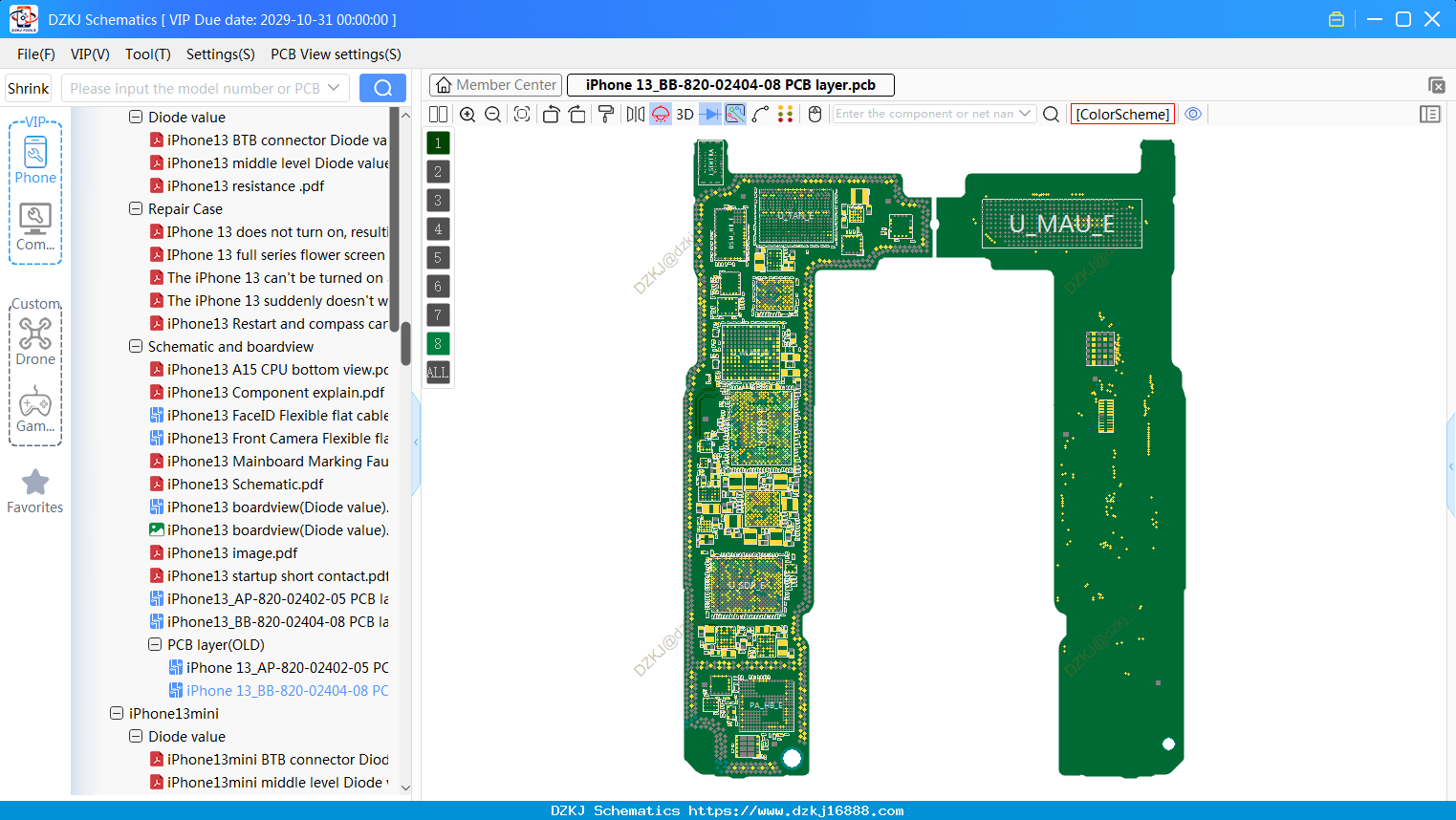Screen dimensions: 1456x820
Task: Show PCB layer 2
Action: point(438,172)
